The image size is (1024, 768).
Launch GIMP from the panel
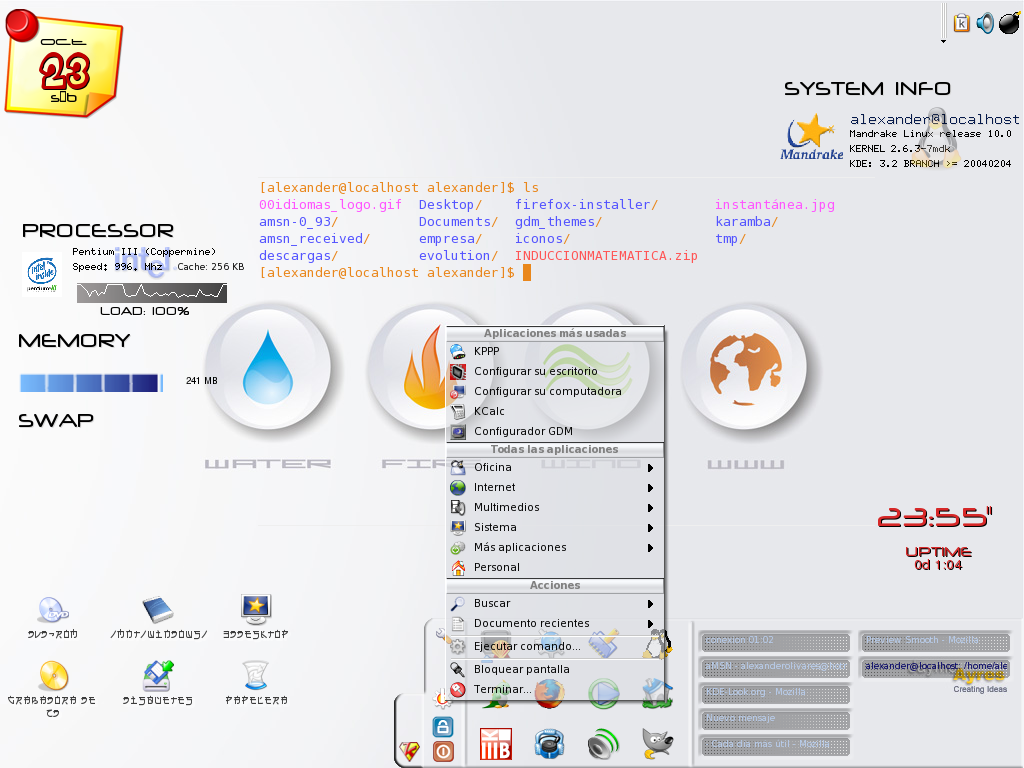point(657,744)
